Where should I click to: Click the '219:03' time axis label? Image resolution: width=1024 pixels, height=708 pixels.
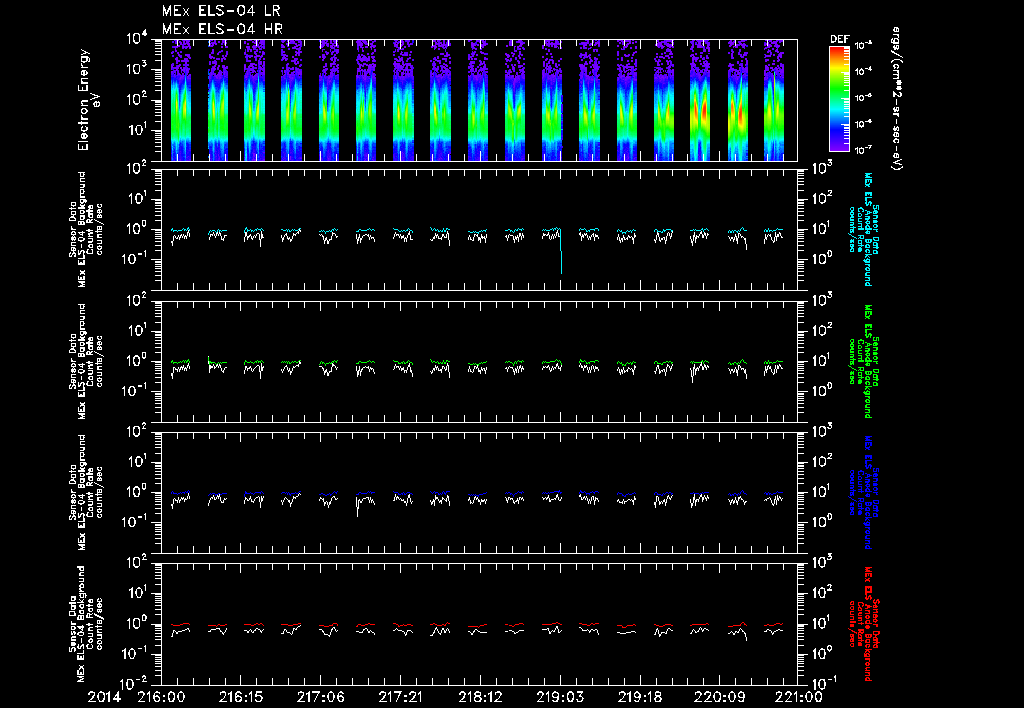(560, 698)
